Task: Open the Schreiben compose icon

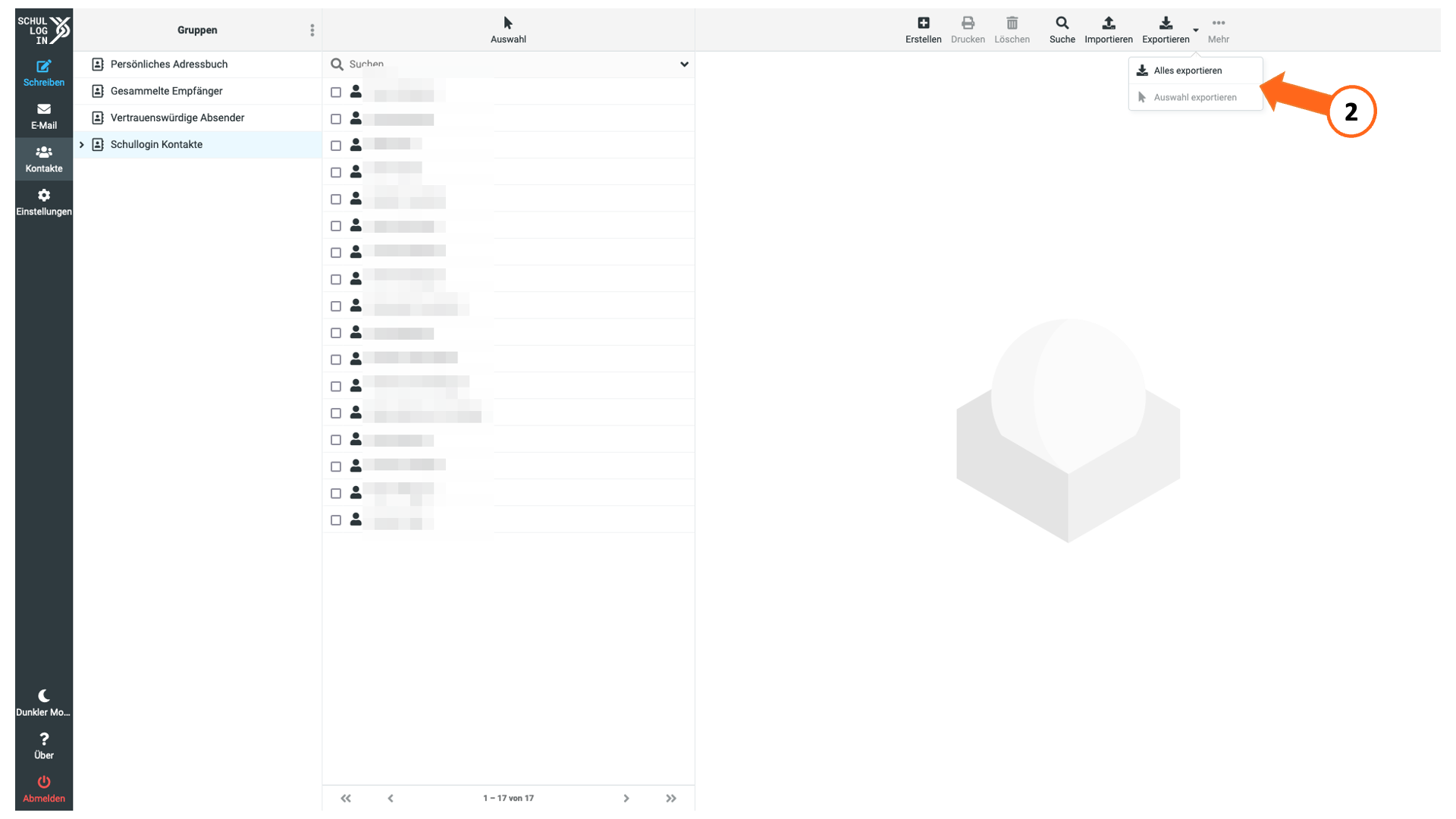Action: (44, 67)
